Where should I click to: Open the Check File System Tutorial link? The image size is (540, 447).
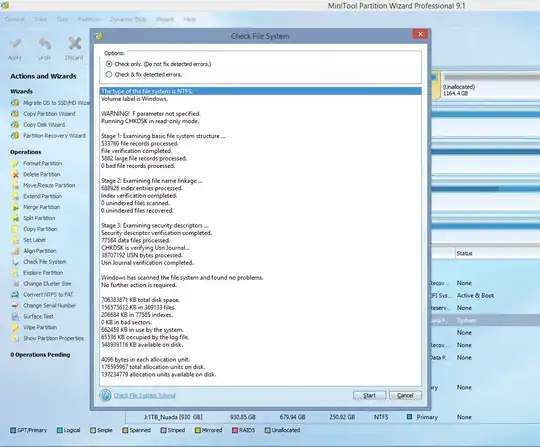point(145,395)
